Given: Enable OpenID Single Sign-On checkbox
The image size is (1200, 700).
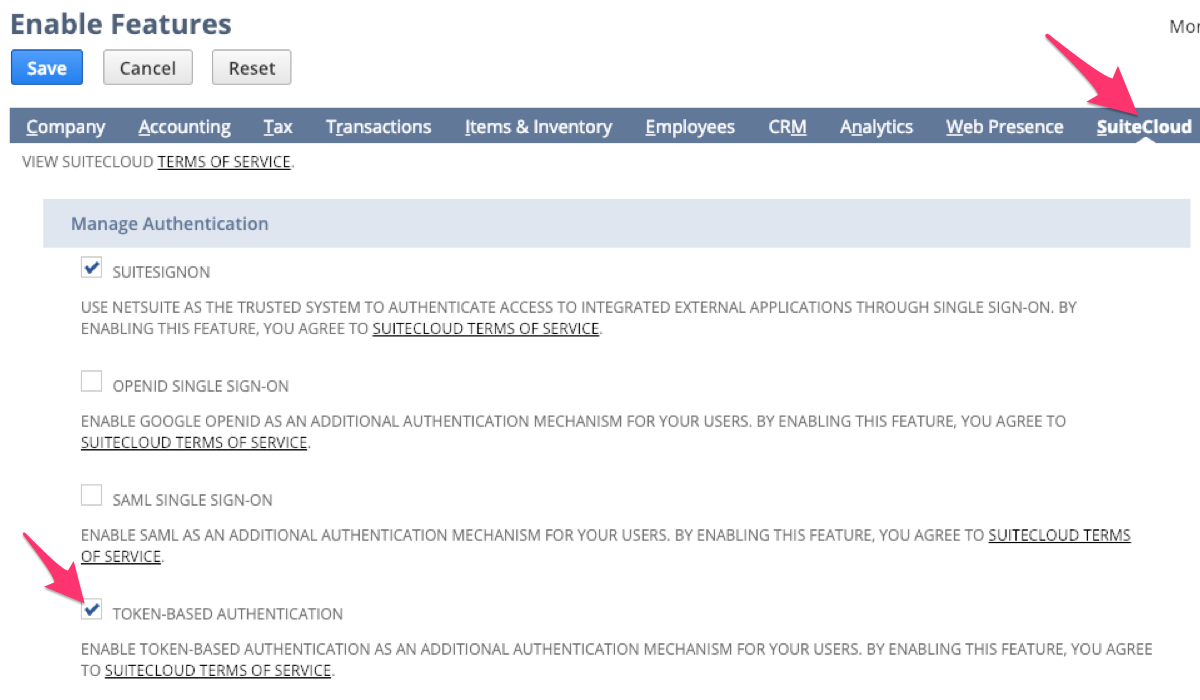Looking at the screenshot, I should (x=91, y=381).
